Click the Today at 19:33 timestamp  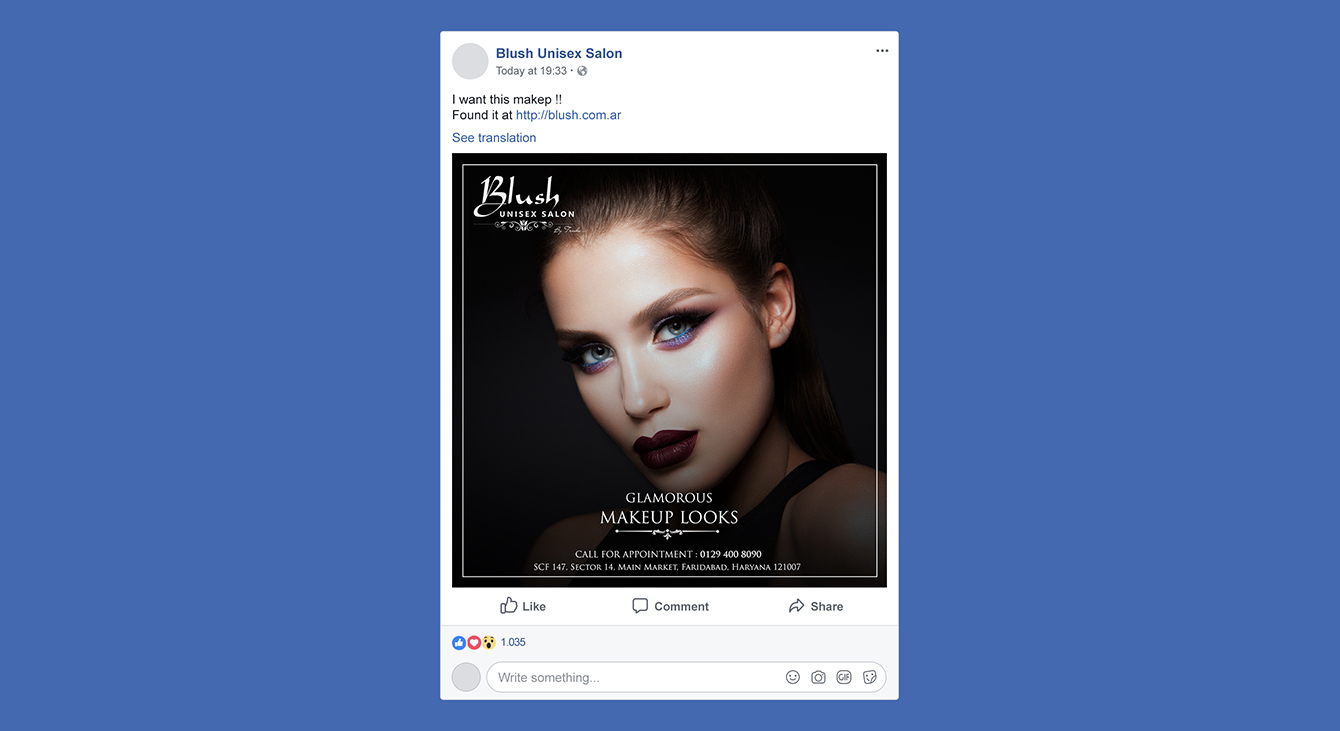531,71
